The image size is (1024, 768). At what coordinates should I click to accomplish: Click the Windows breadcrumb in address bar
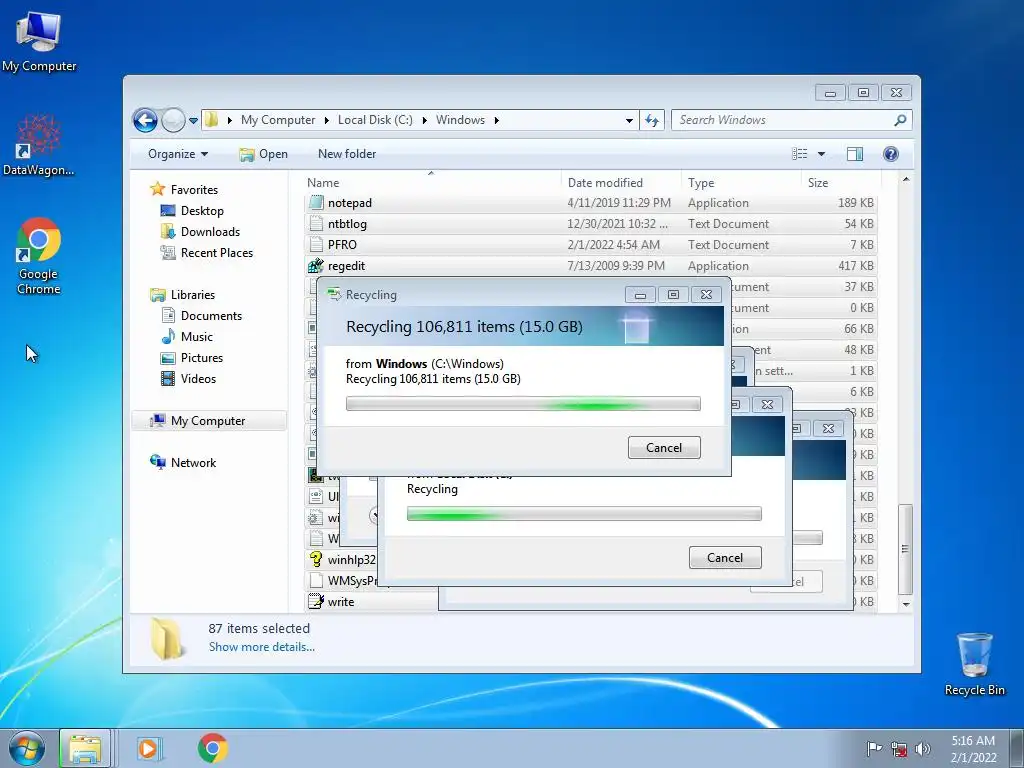[x=460, y=120]
